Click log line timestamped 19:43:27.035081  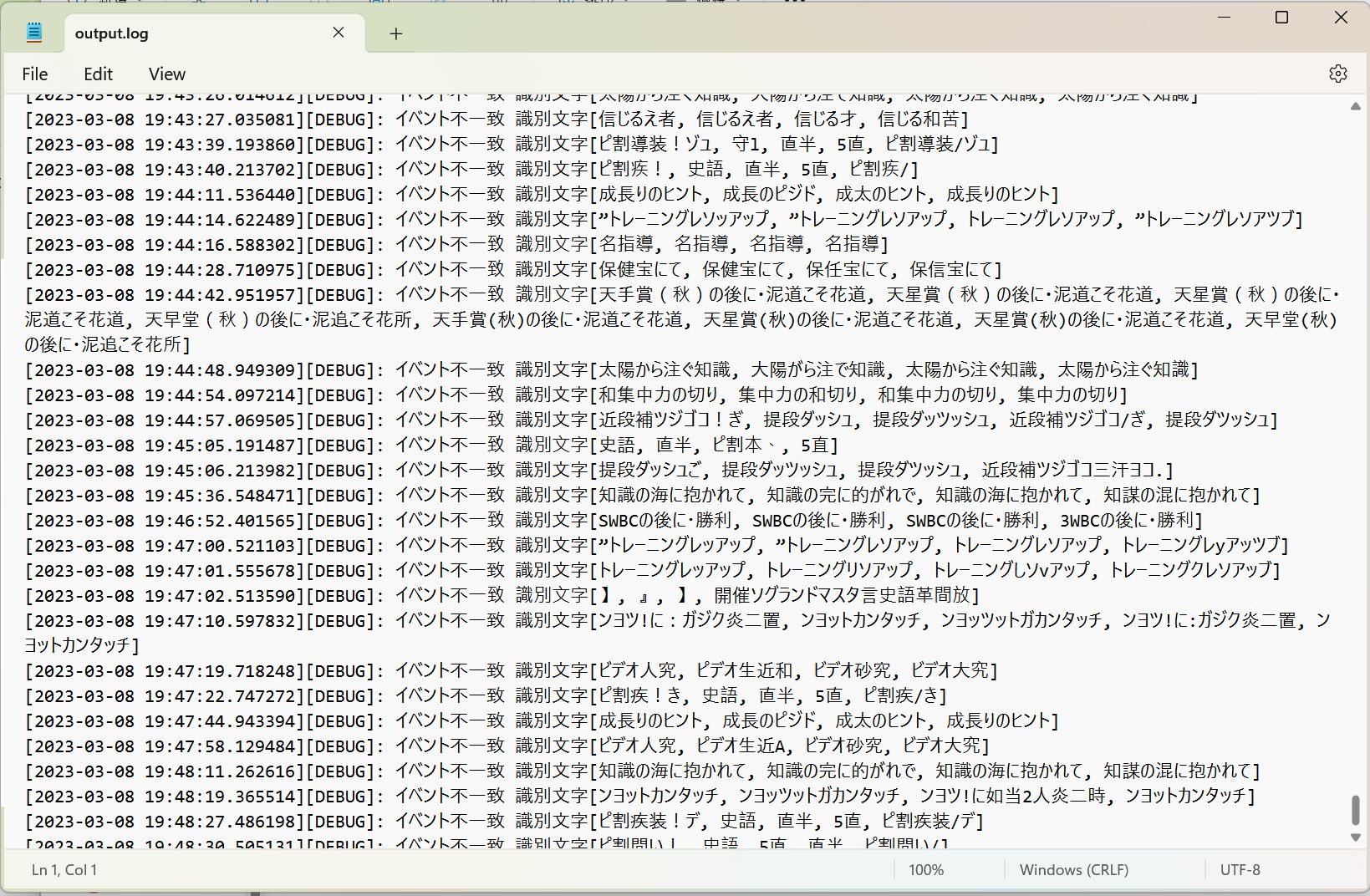(497, 119)
